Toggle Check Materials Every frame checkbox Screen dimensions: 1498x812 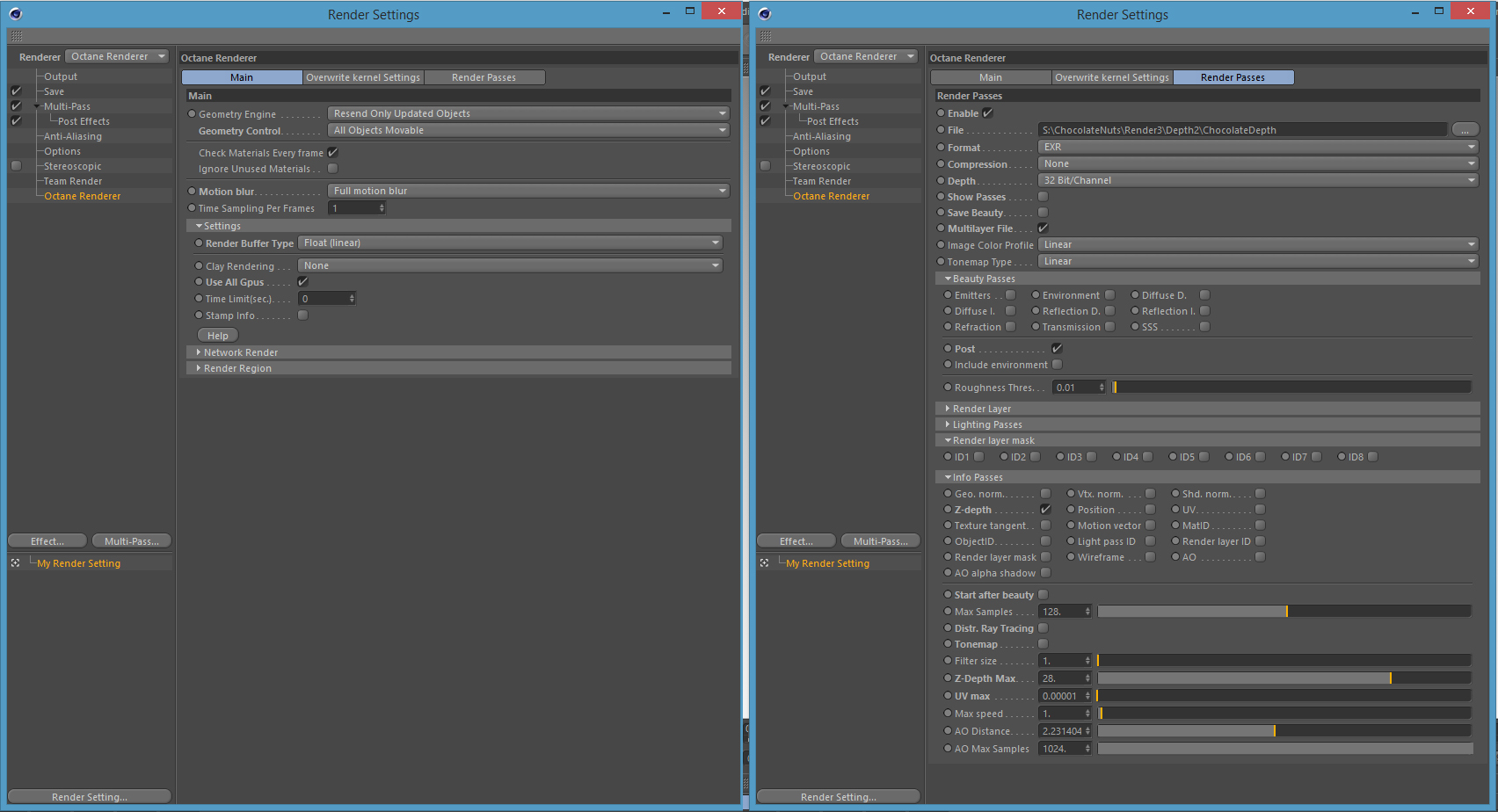coord(333,152)
